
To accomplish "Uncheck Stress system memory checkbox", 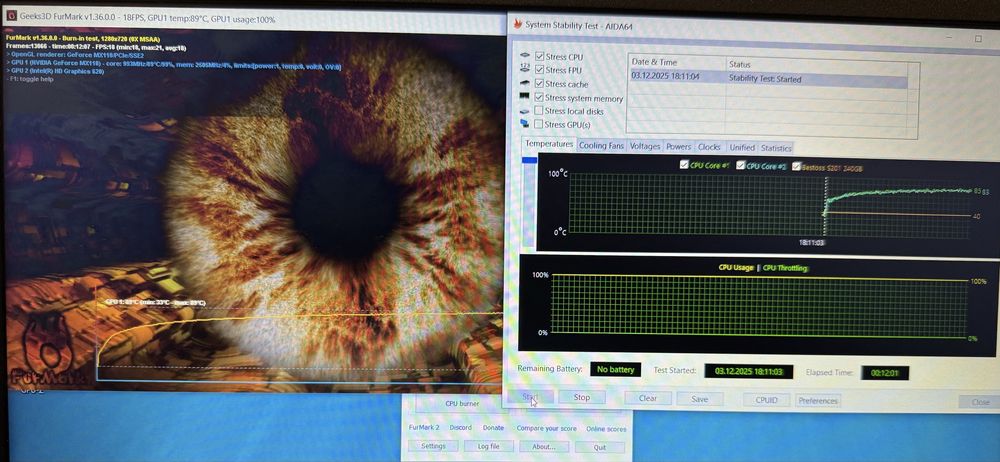I will (540, 98).
